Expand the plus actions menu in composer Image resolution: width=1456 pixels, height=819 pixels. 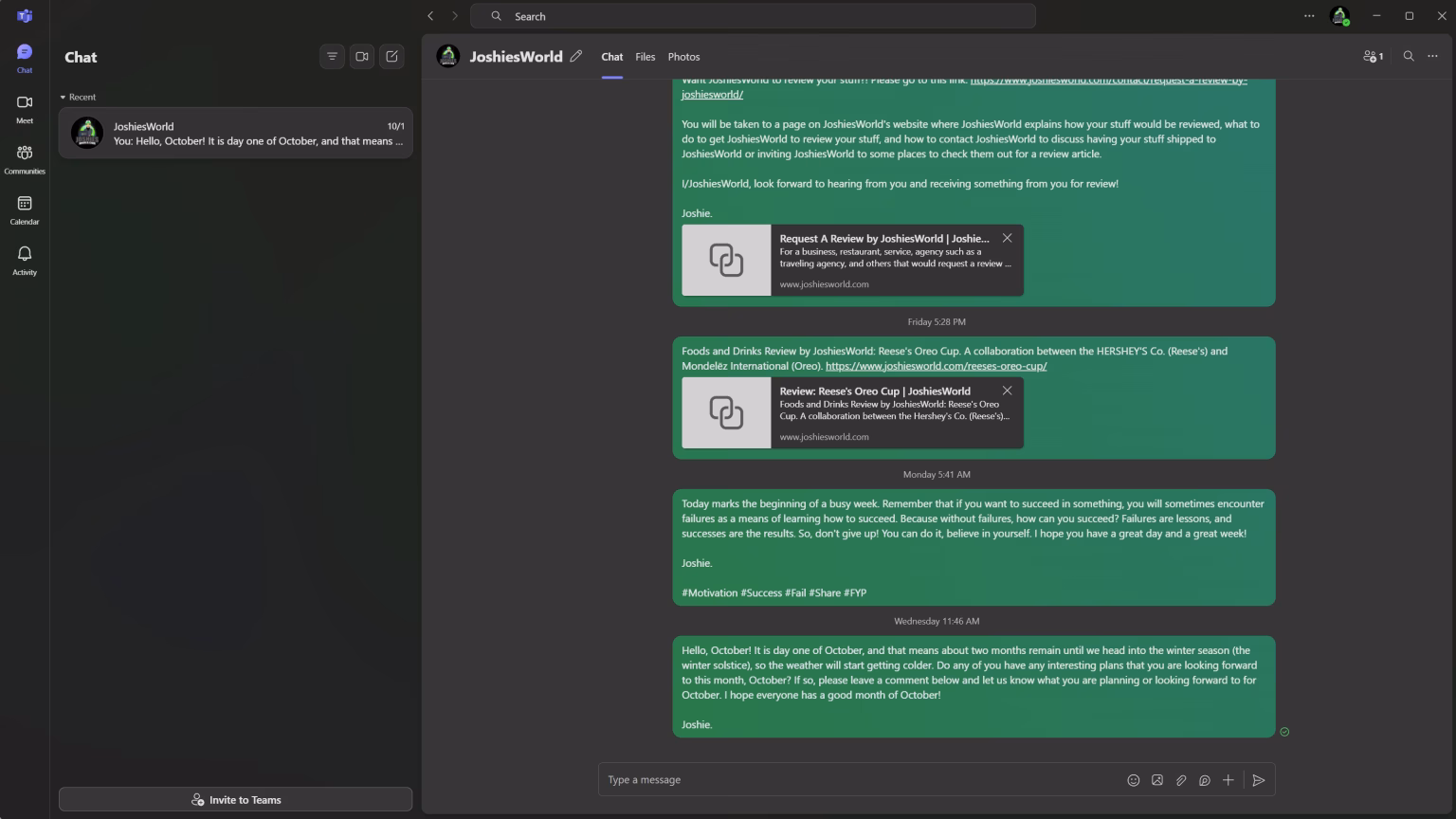tap(1228, 780)
